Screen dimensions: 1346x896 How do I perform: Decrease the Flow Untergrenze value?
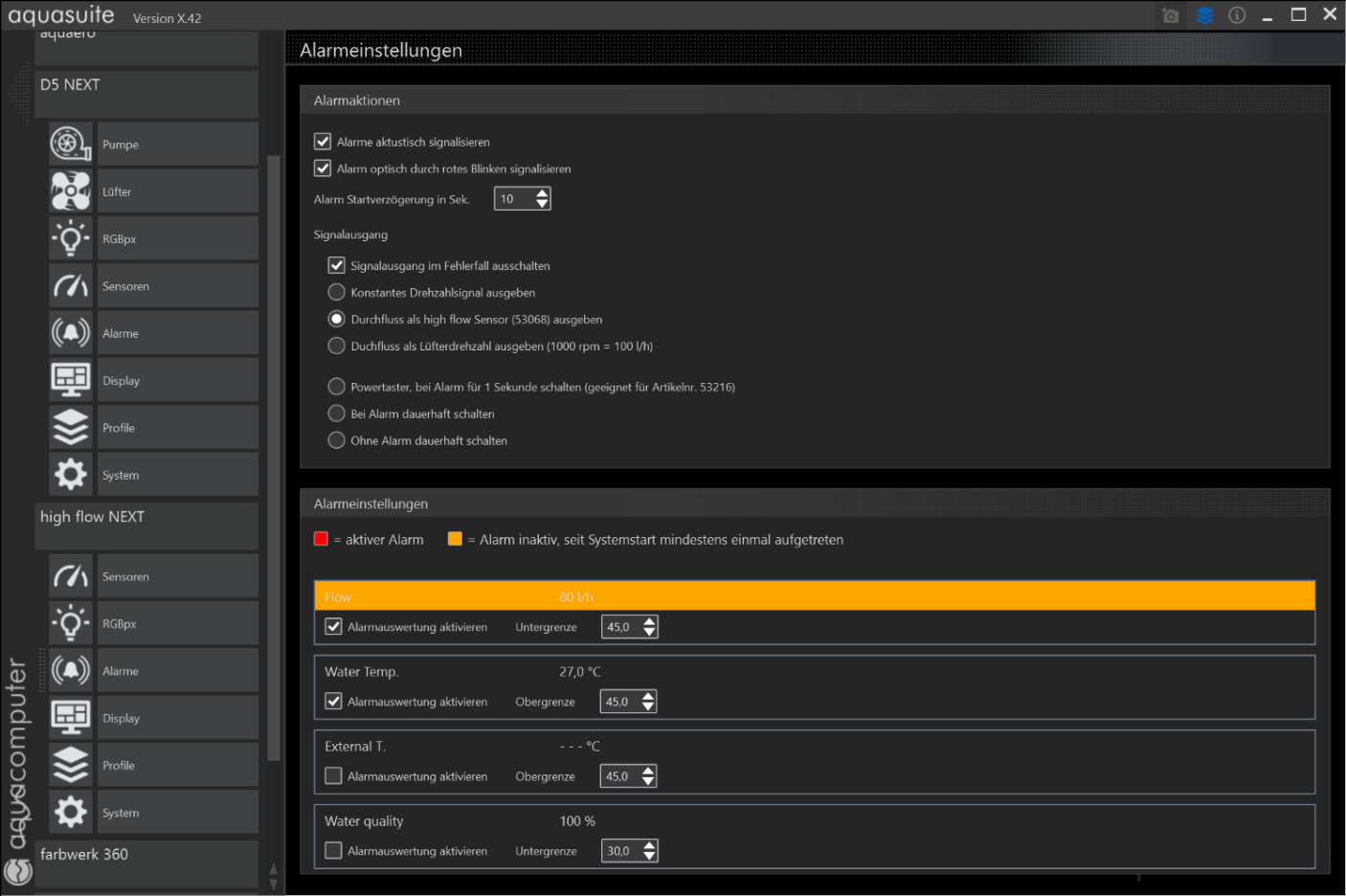click(650, 633)
